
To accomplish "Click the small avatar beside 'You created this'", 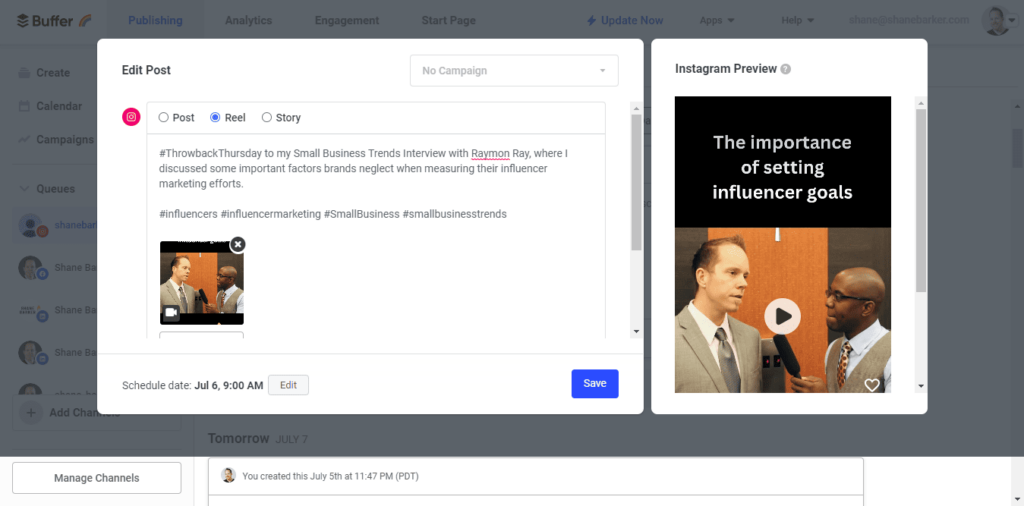I will click(228, 475).
